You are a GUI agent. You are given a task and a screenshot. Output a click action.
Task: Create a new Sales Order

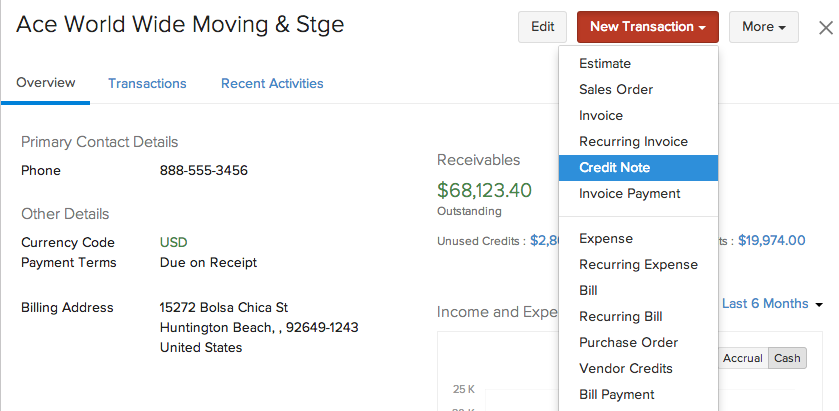616,90
